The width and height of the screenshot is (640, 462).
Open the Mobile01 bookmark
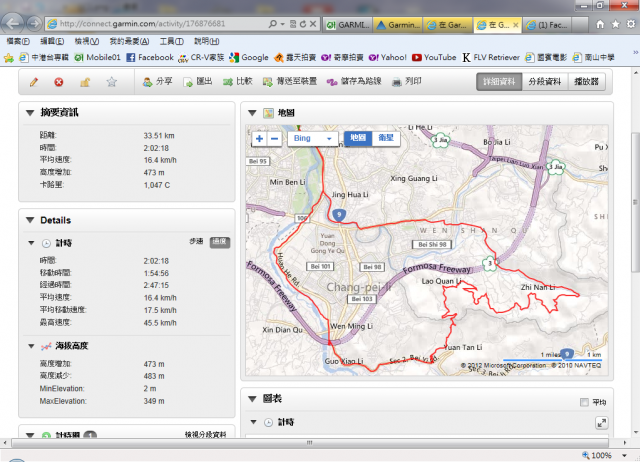coord(98,58)
